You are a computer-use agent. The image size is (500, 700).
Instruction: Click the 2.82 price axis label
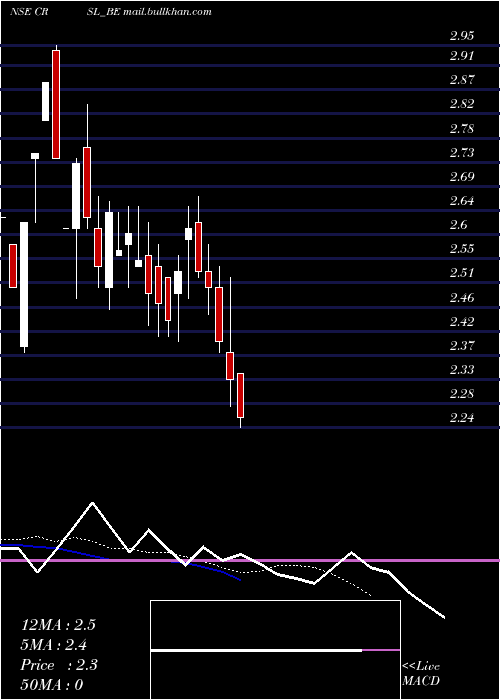[462, 104]
